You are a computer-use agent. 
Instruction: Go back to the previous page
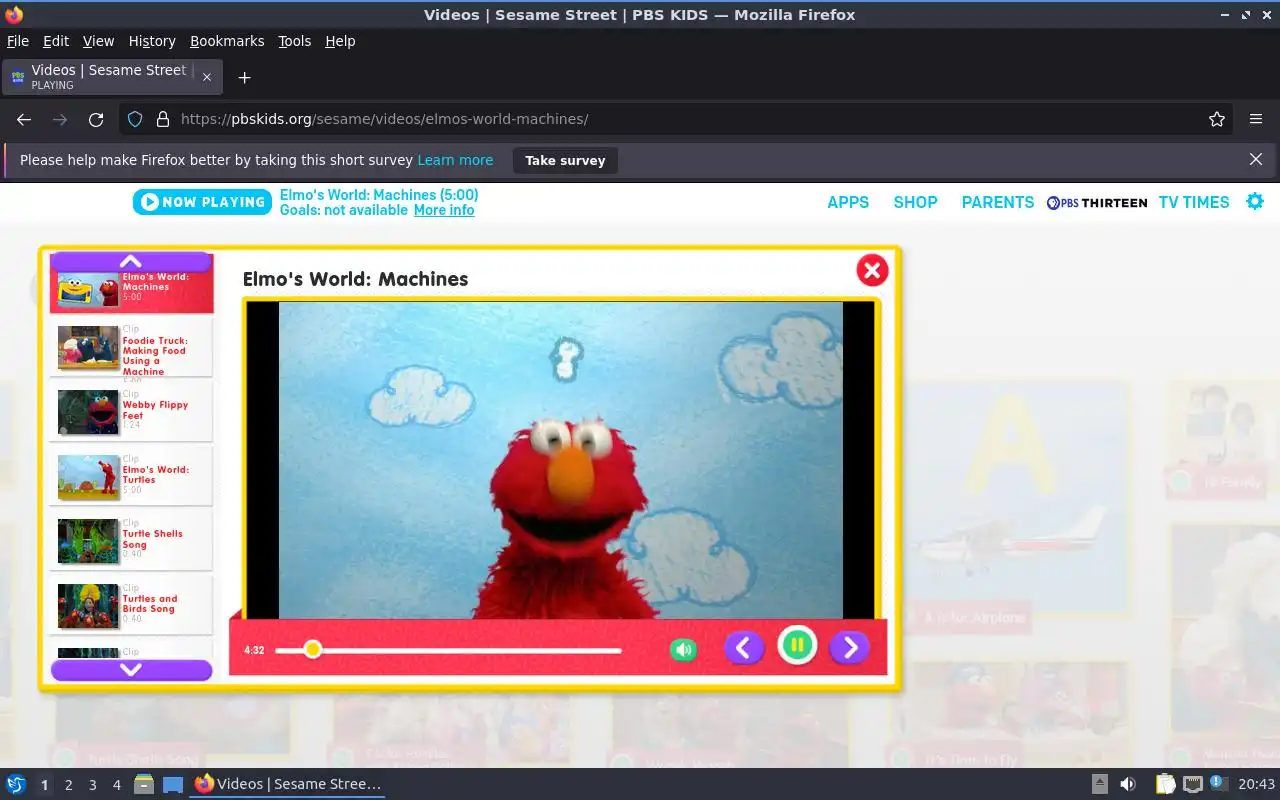point(24,119)
